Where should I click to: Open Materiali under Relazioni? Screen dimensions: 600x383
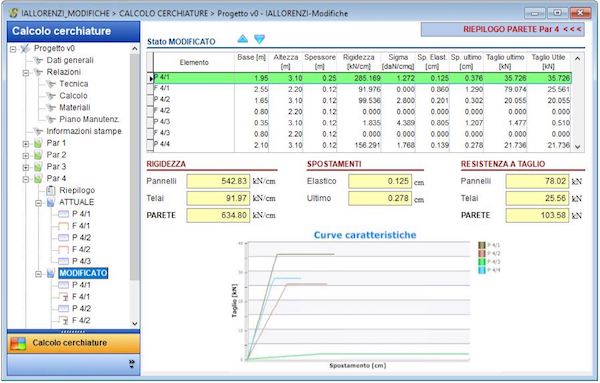tap(75, 108)
